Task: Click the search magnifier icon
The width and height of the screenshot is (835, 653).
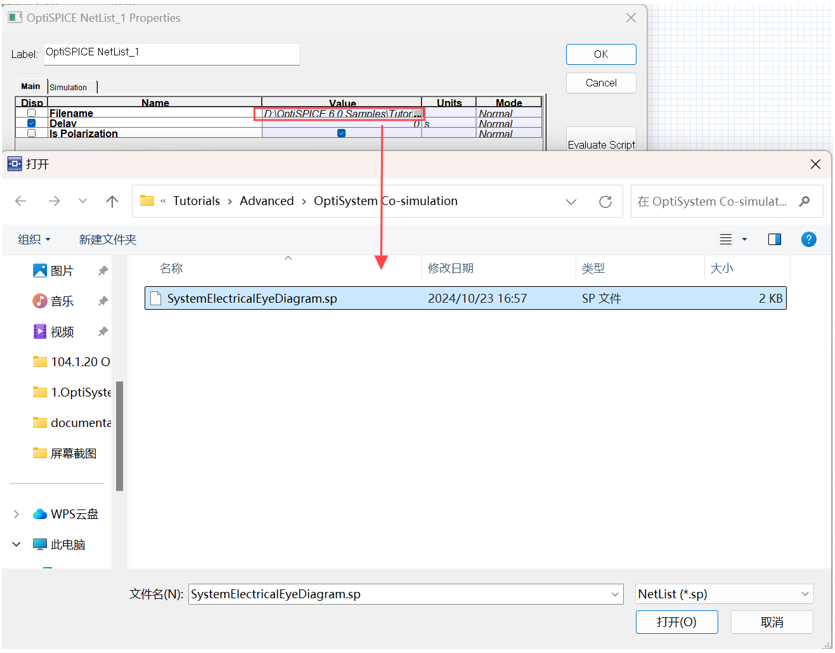Action: 804,201
